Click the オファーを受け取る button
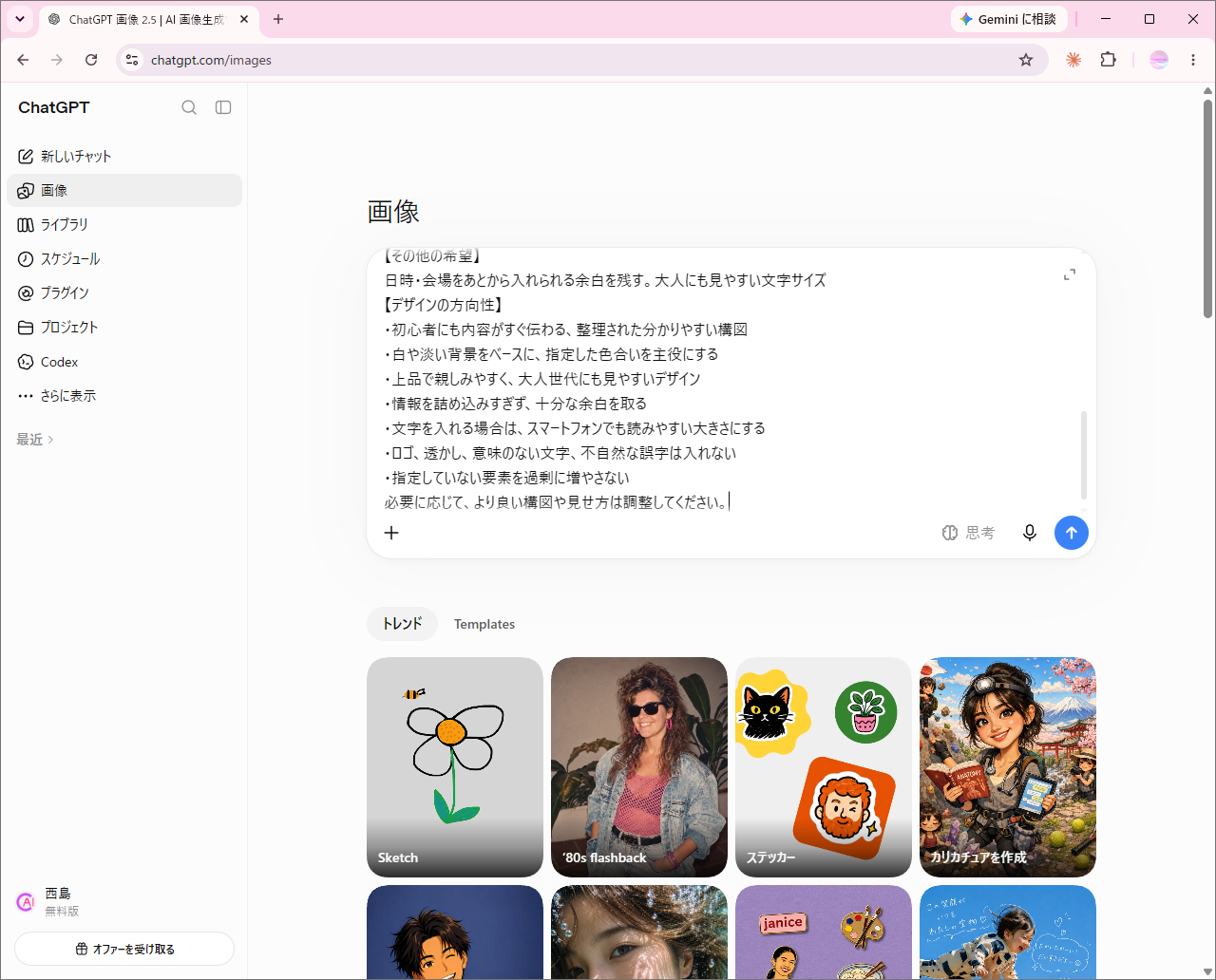The height and width of the screenshot is (980, 1216). [x=124, y=949]
